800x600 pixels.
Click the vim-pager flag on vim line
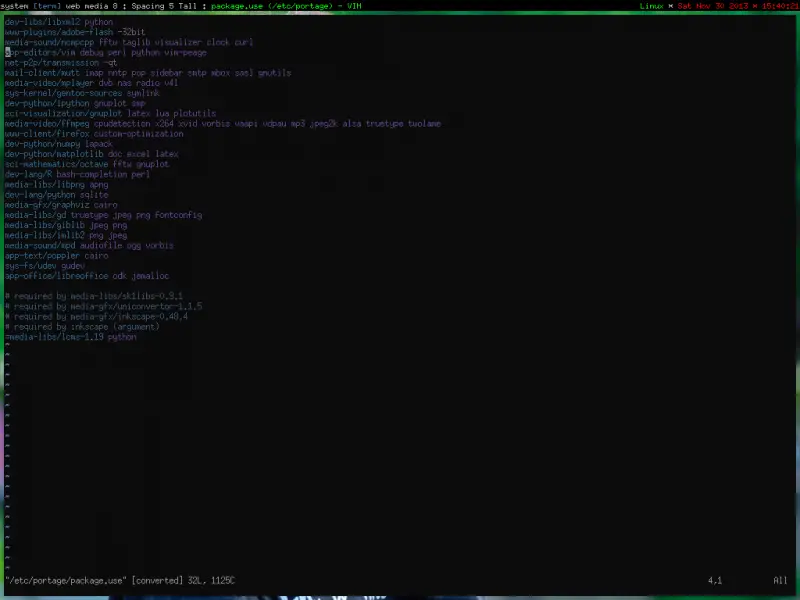pos(185,53)
